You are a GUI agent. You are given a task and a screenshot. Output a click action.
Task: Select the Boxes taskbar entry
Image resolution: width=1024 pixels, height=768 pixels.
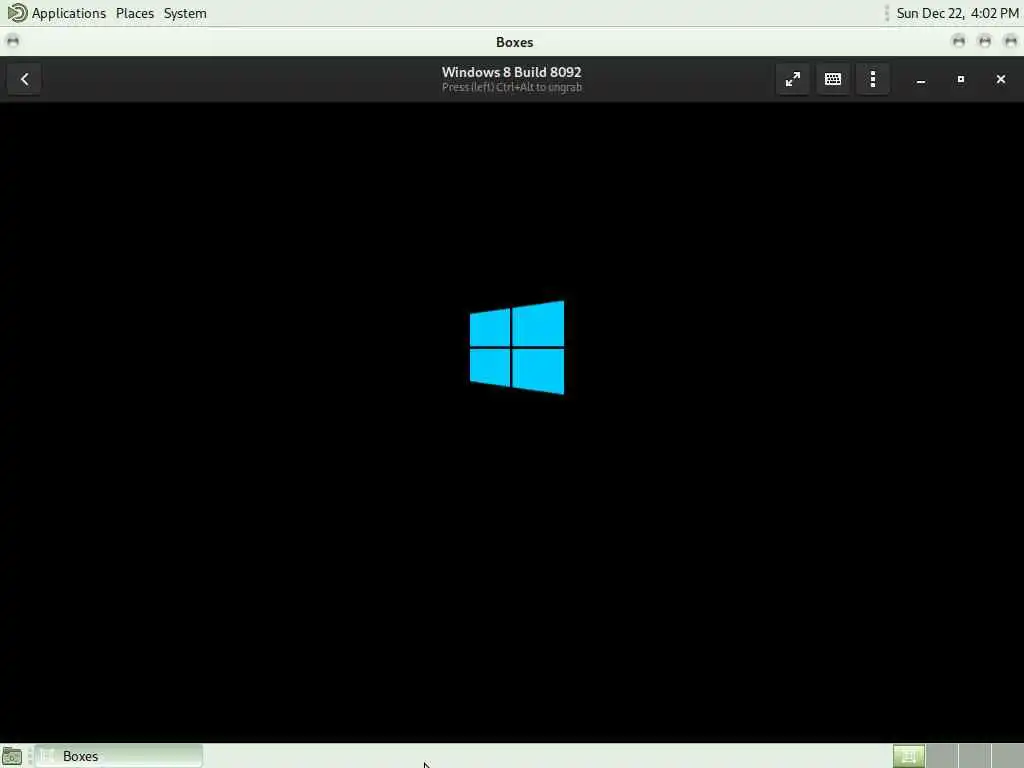(x=119, y=756)
